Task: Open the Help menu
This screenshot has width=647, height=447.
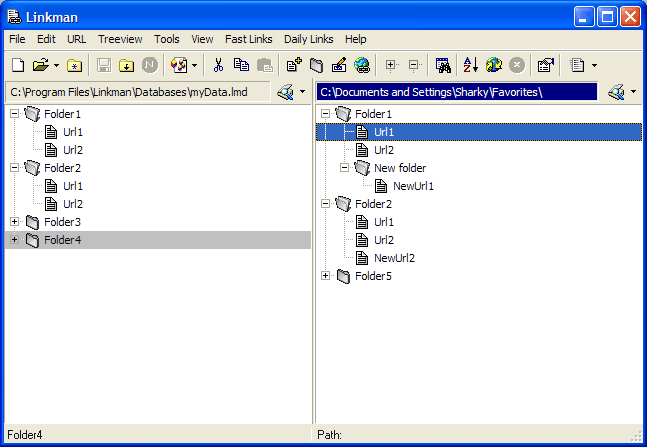Action: pos(356,39)
